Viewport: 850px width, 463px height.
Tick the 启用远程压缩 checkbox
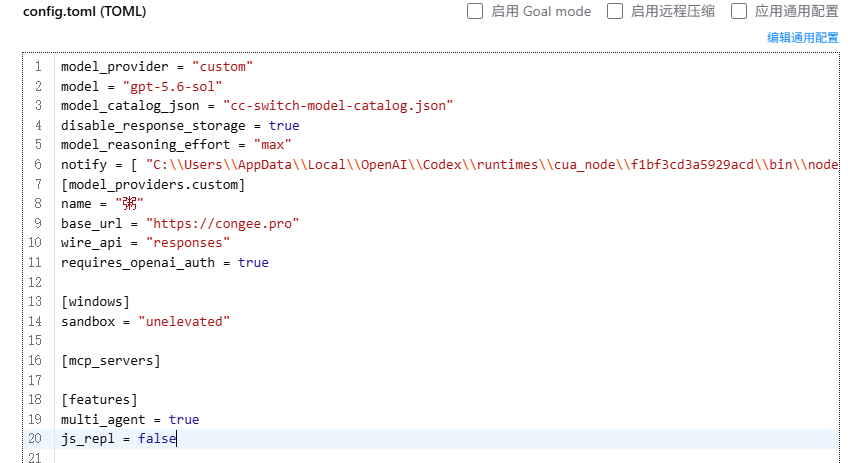coord(615,11)
